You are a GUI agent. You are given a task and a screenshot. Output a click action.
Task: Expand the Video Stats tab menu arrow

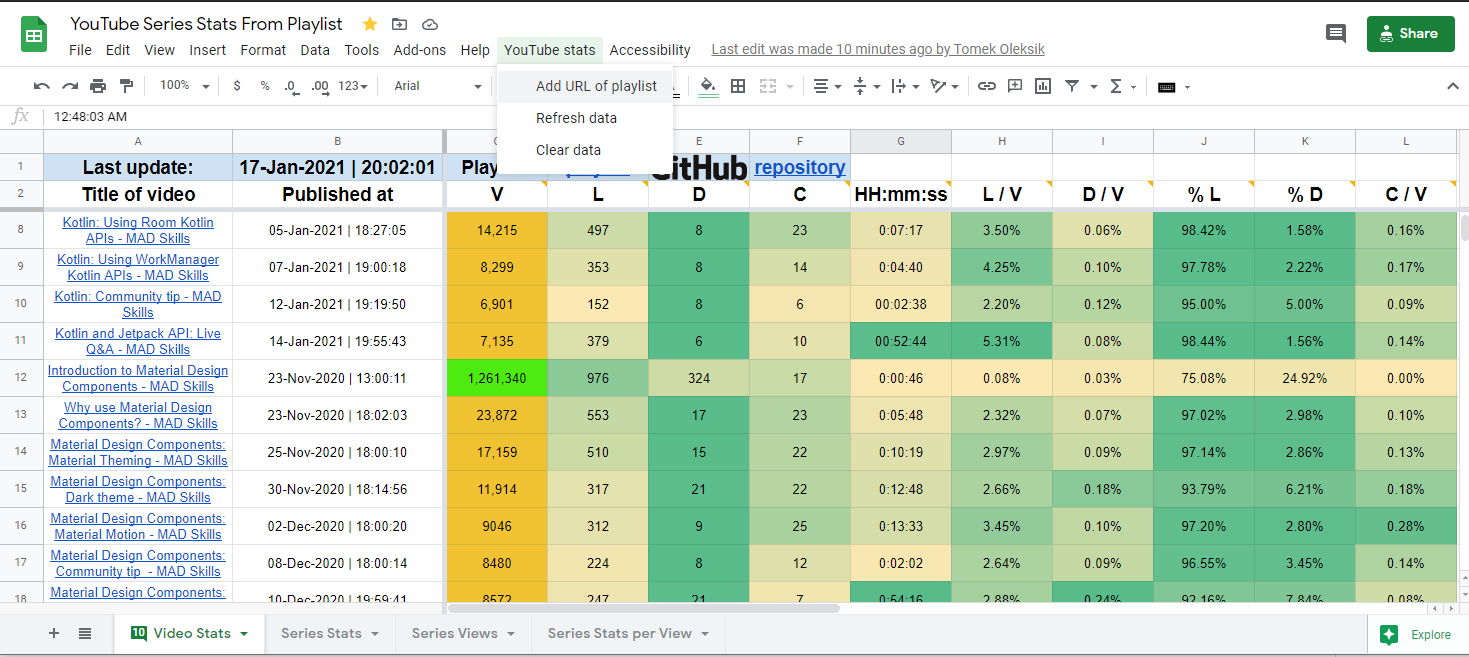point(244,634)
